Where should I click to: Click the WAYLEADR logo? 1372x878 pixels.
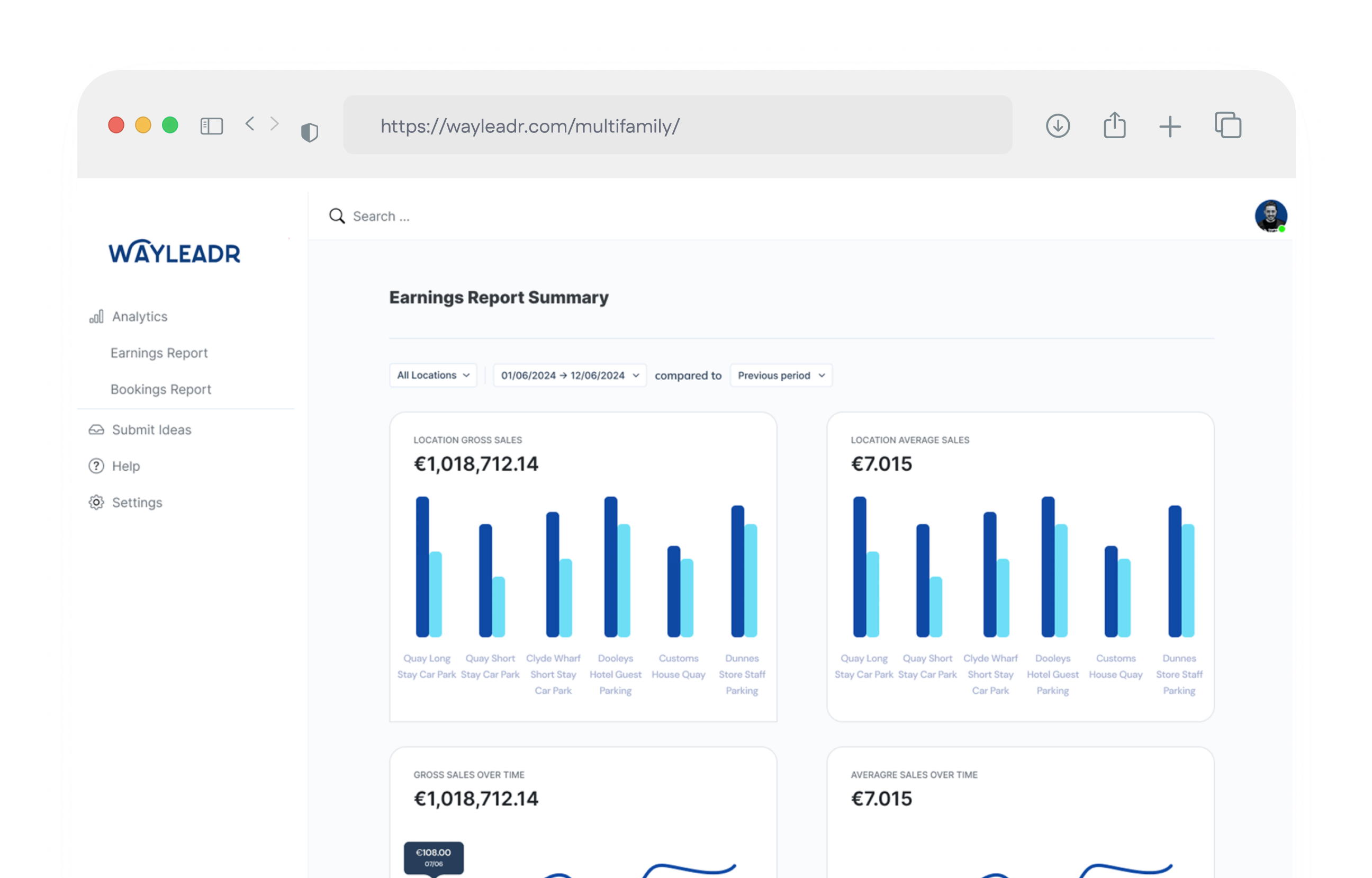[x=174, y=253]
